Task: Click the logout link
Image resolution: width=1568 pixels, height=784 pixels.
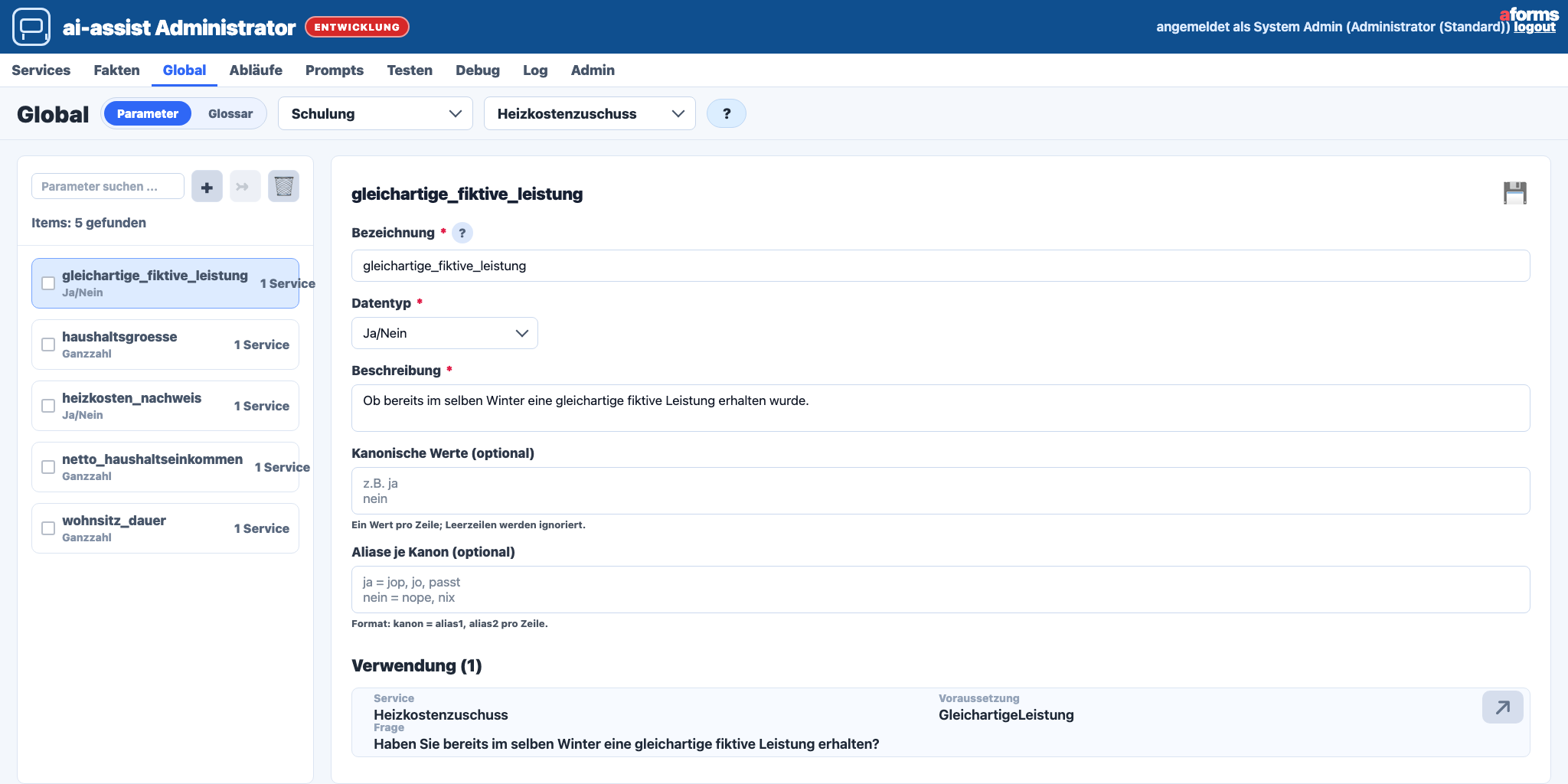Action: point(1535,27)
